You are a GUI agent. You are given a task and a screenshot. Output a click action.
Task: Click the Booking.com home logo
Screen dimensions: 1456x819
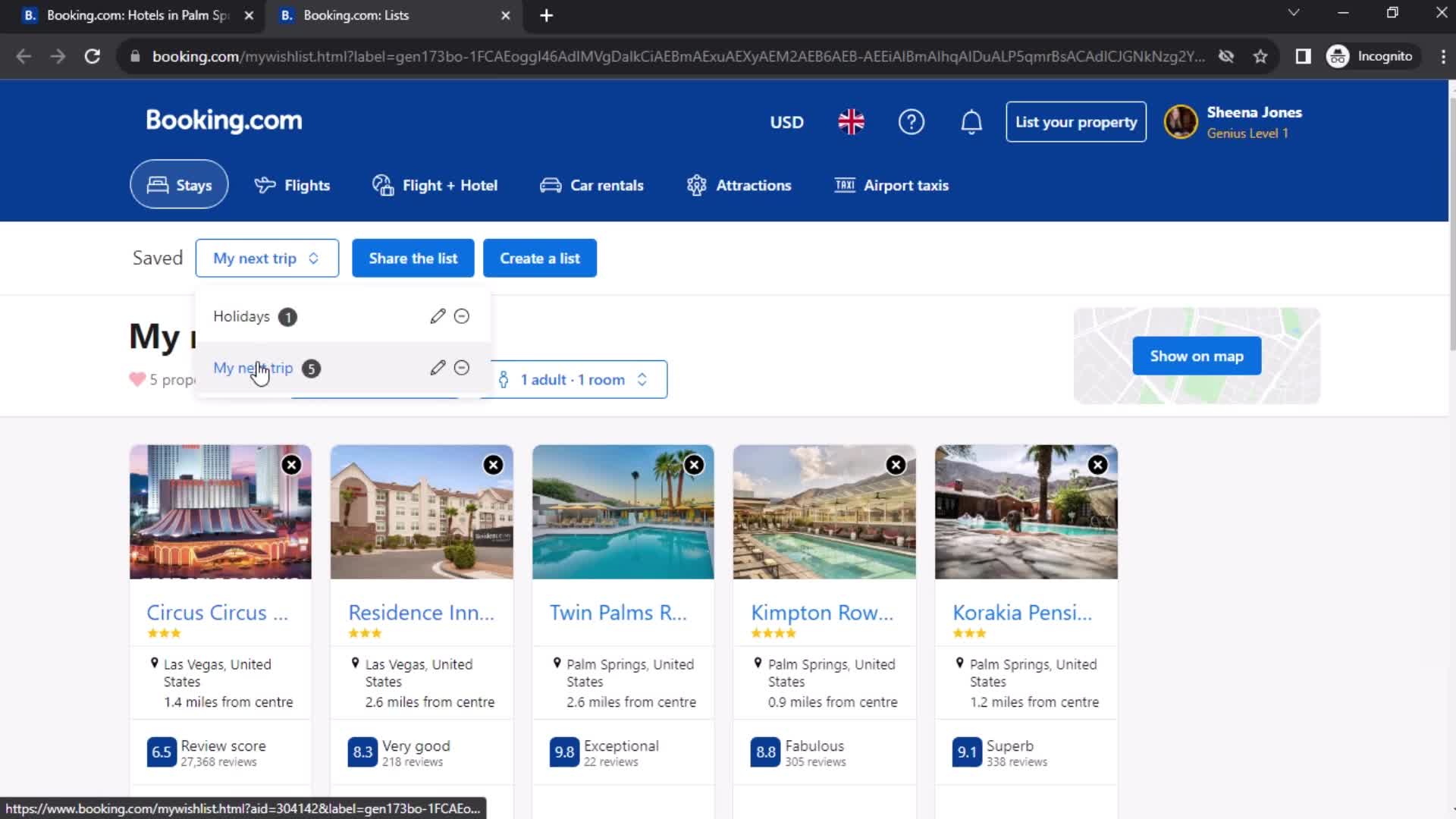225,121
